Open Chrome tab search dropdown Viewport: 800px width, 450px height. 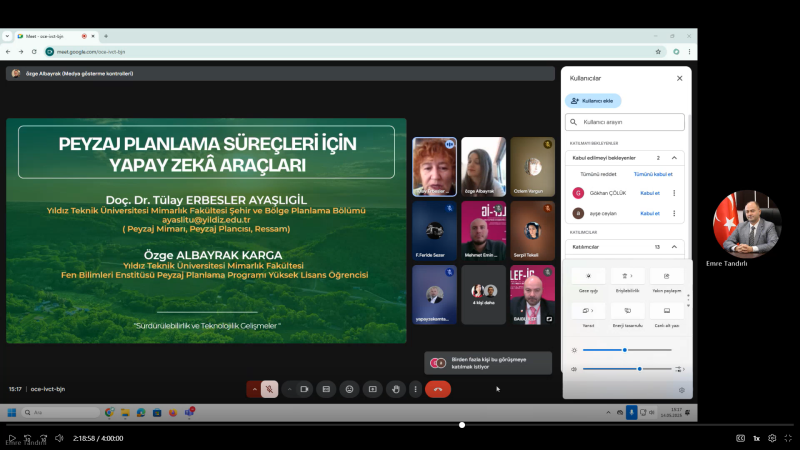[7, 36]
